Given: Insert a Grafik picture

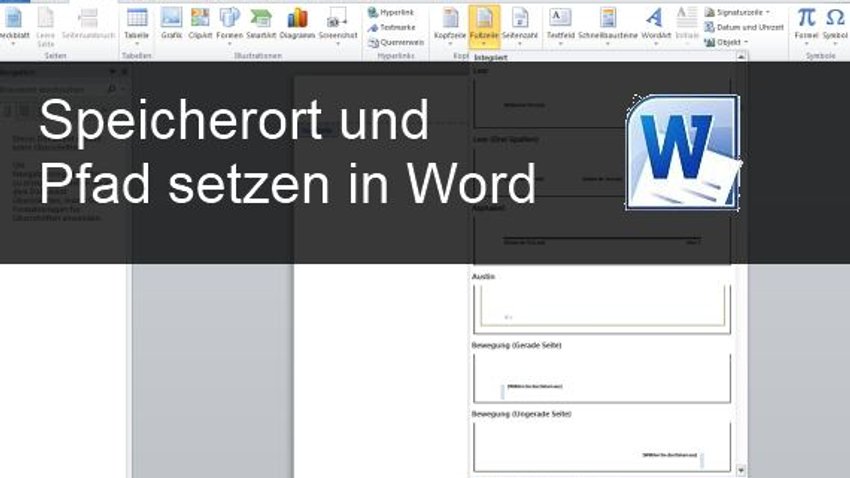Looking at the screenshot, I should coord(171,24).
